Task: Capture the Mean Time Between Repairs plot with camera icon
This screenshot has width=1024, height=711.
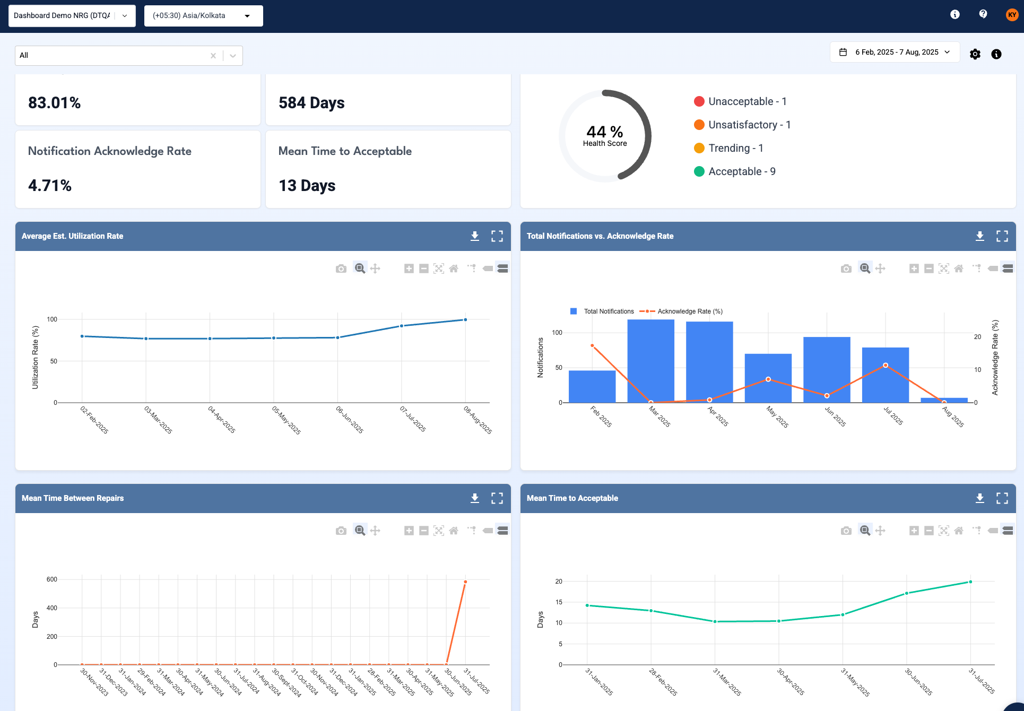Action: (341, 531)
